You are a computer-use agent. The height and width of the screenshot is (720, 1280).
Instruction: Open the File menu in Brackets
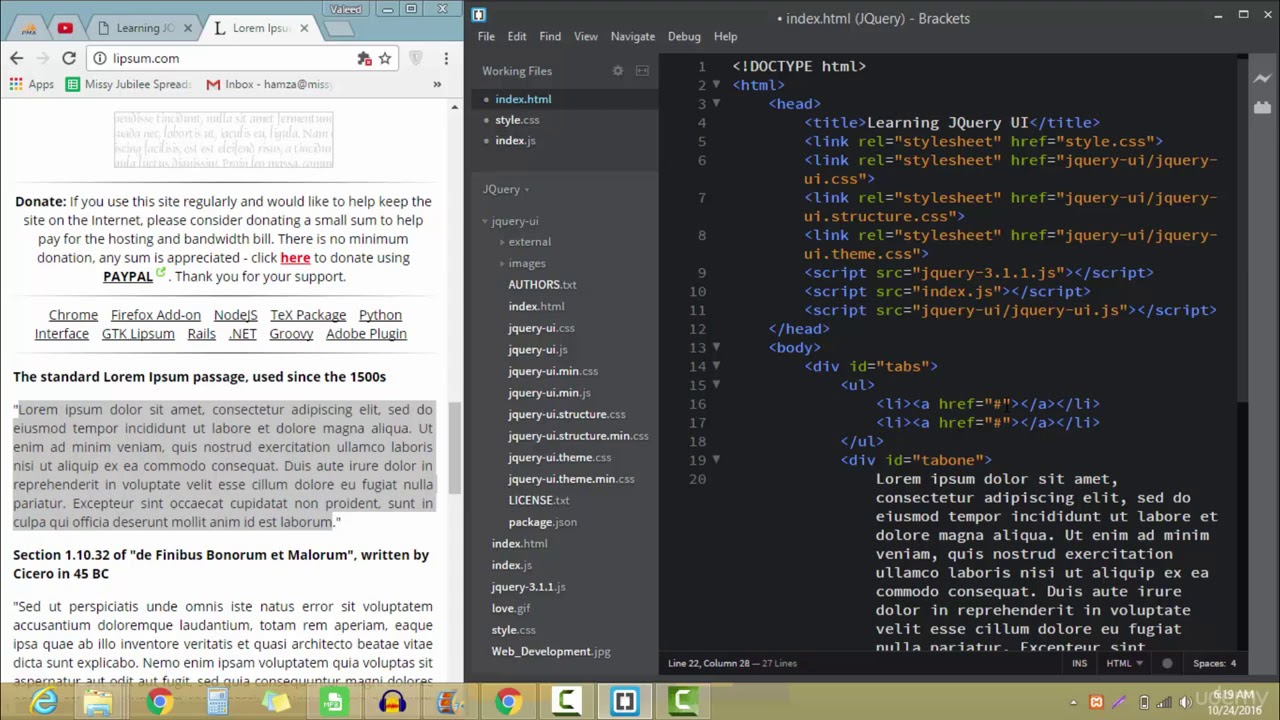tap(486, 37)
